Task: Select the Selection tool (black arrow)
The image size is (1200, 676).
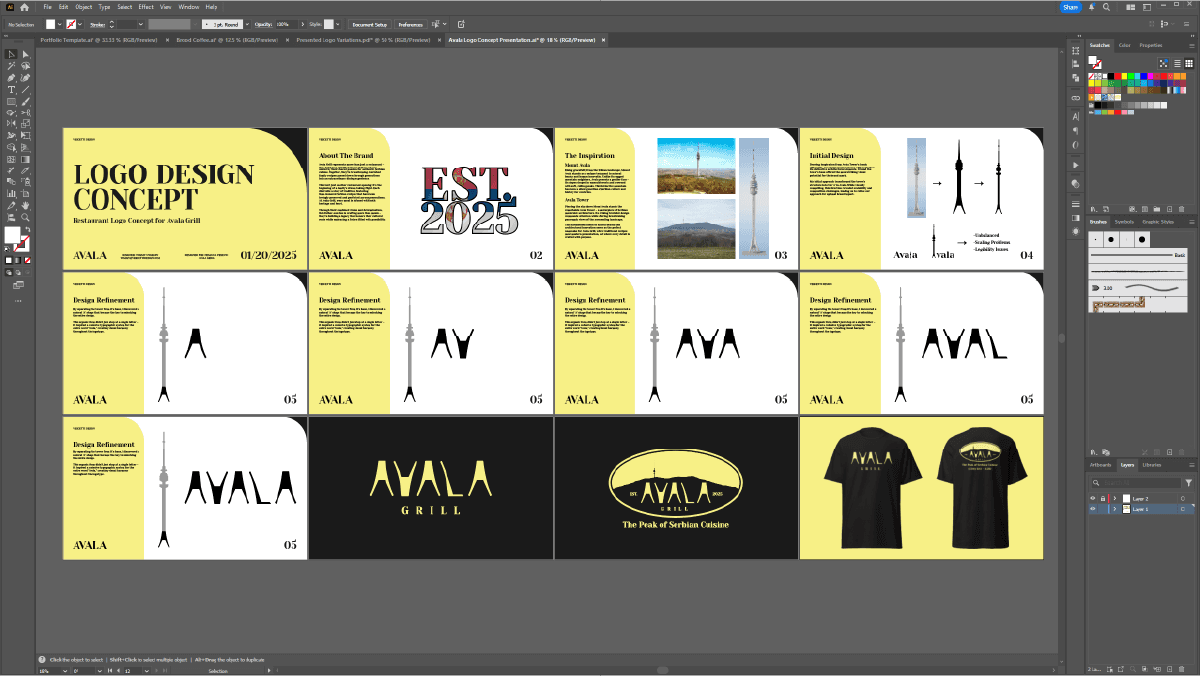Action: click(x=12, y=54)
